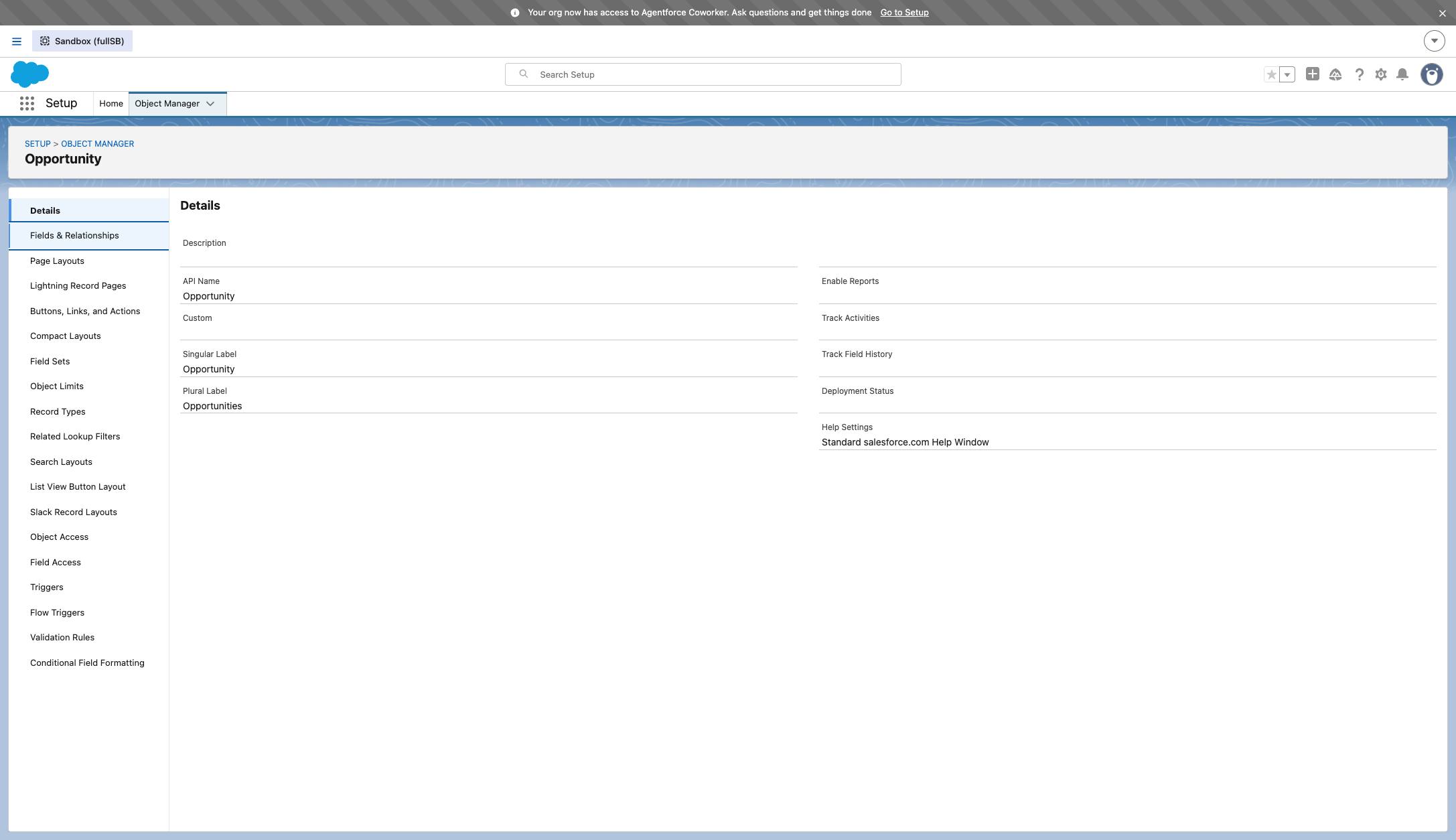Expand the Object Manager tab chevron

click(210, 104)
